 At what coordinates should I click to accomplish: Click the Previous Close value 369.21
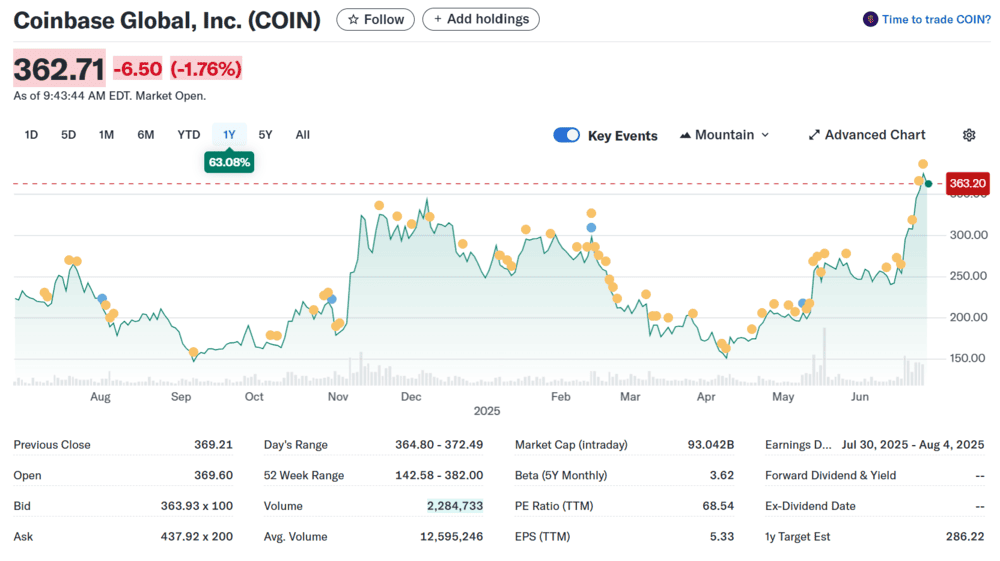tap(213, 445)
